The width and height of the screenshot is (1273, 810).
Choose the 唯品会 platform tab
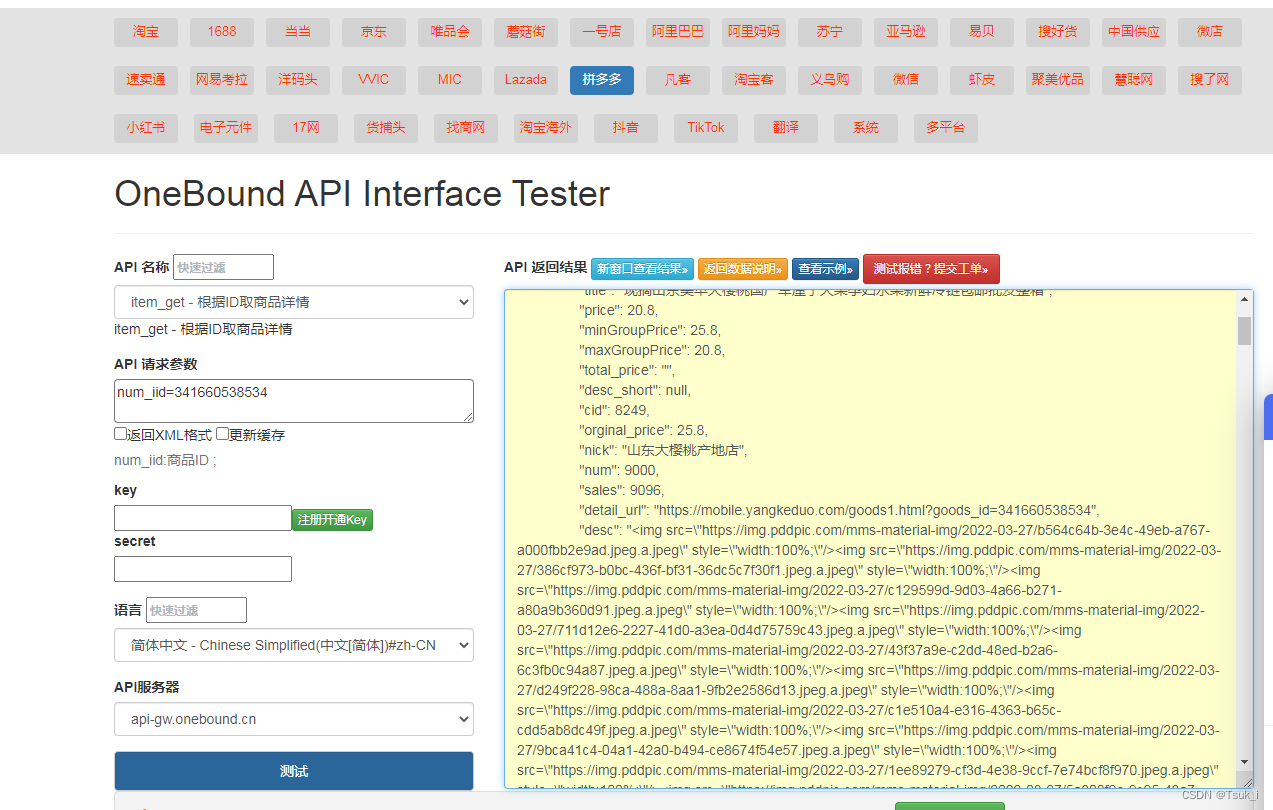tap(450, 32)
